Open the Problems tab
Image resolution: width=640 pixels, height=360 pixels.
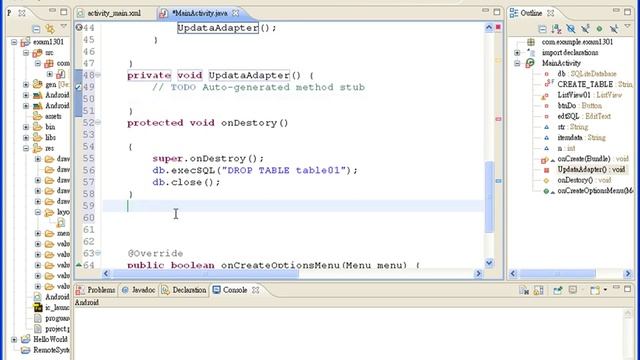click(96, 290)
